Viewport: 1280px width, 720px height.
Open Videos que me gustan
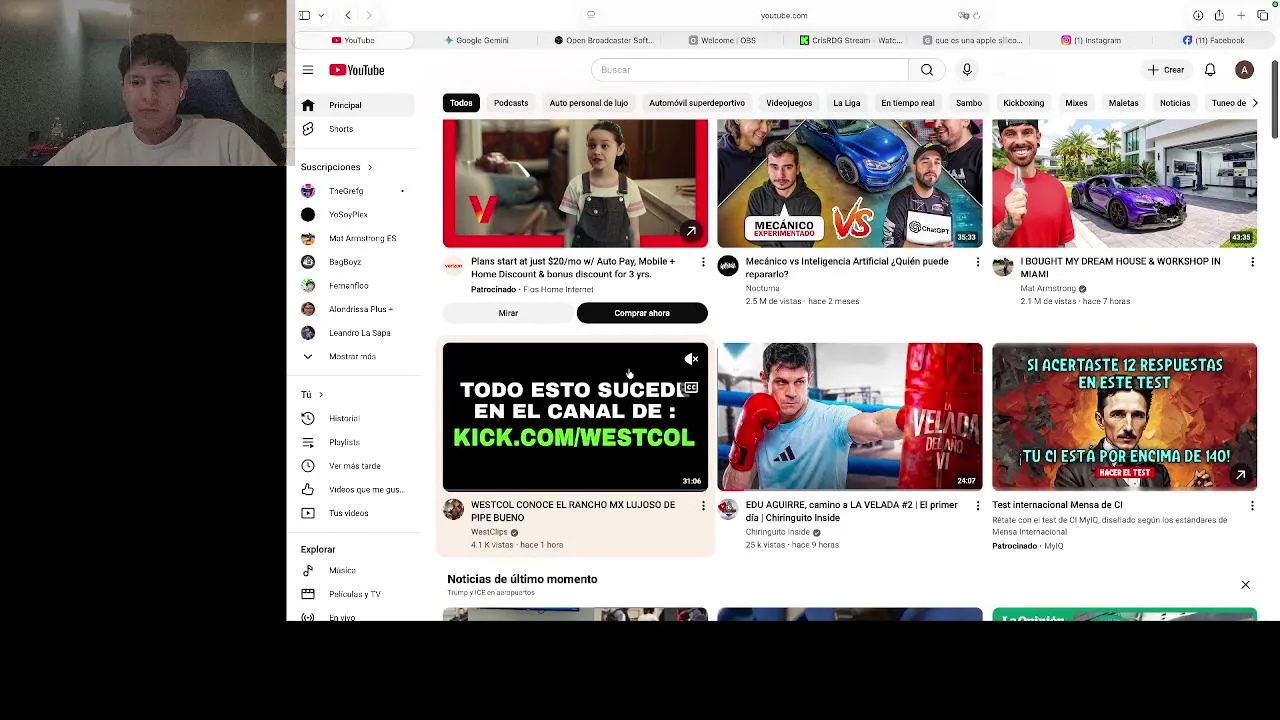(356, 489)
